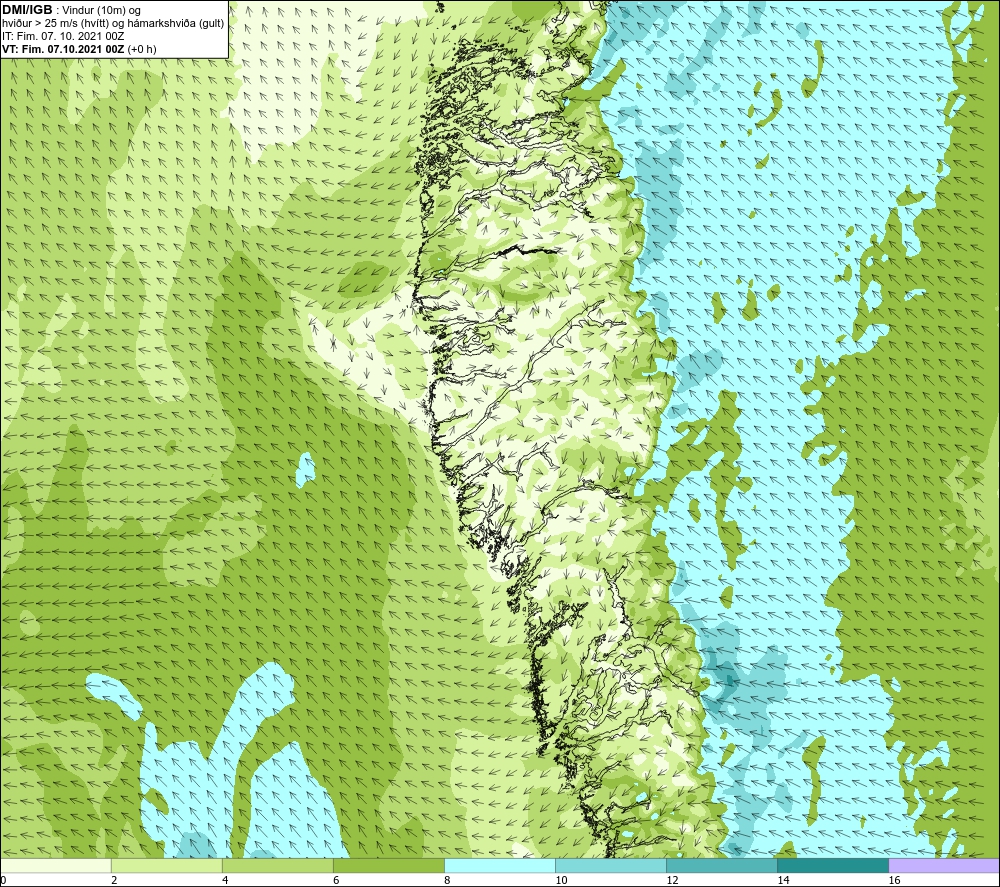The height and width of the screenshot is (887, 1000).
Task: Click the '(+0 h)' forecast offset text
Action: tap(142, 49)
